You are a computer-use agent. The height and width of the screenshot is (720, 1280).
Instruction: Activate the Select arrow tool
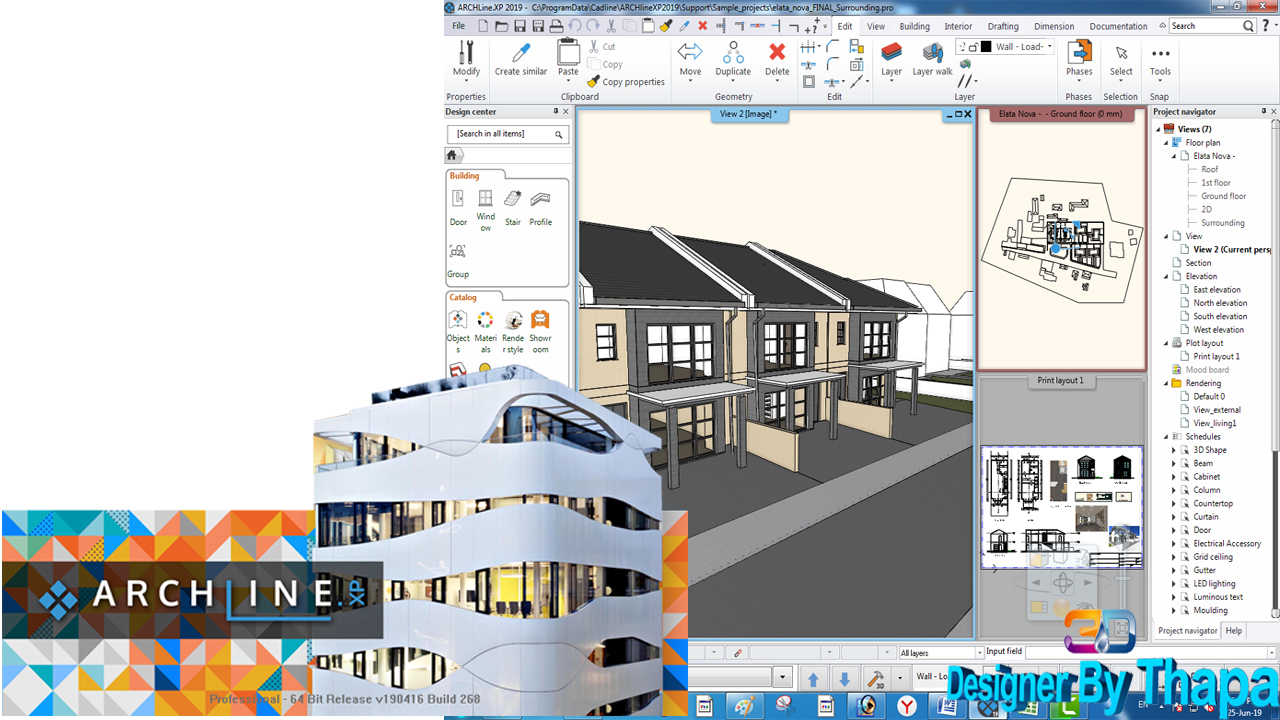click(1121, 58)
